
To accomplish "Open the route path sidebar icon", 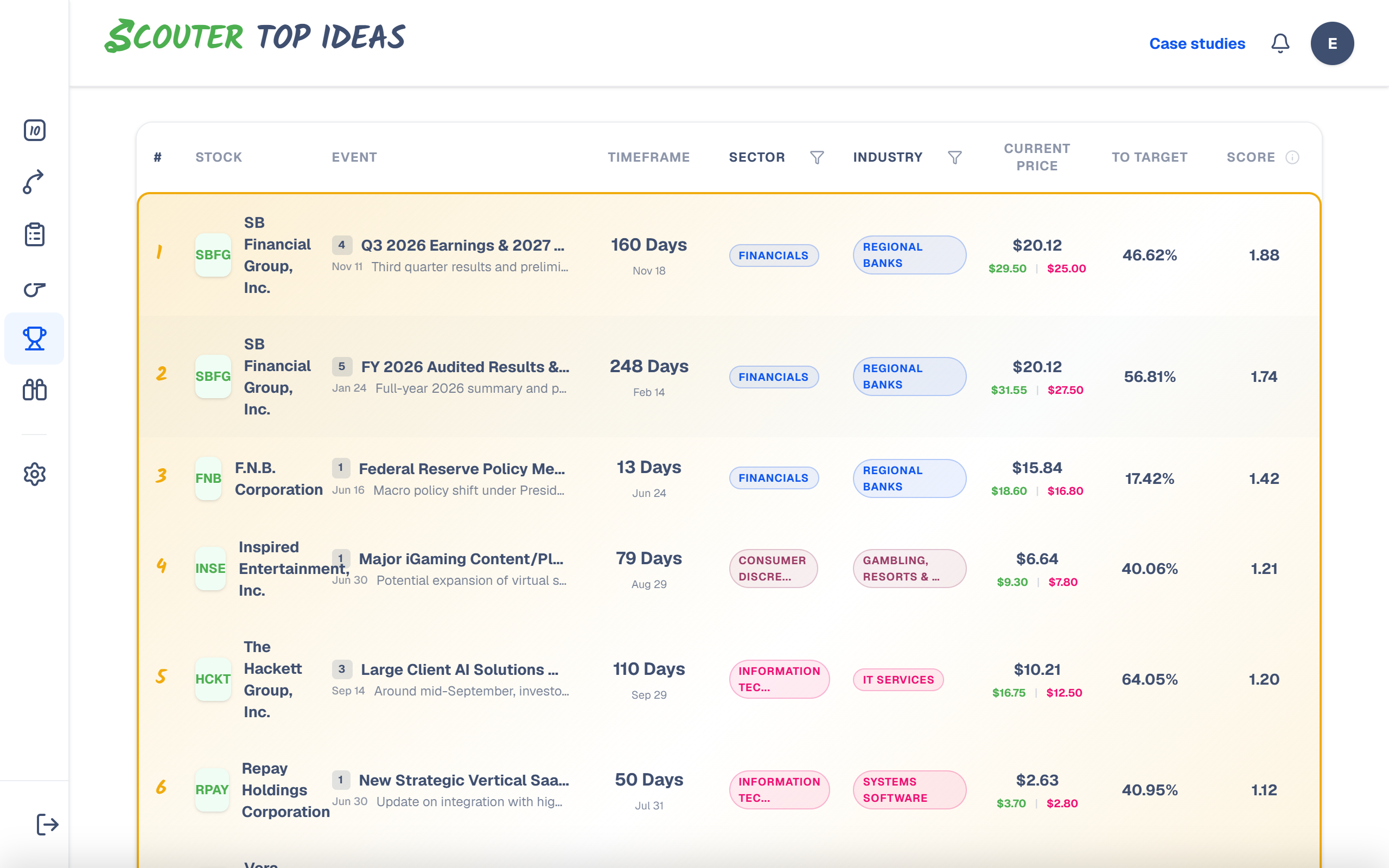I will pyautogui.click(x=33, y=182).
